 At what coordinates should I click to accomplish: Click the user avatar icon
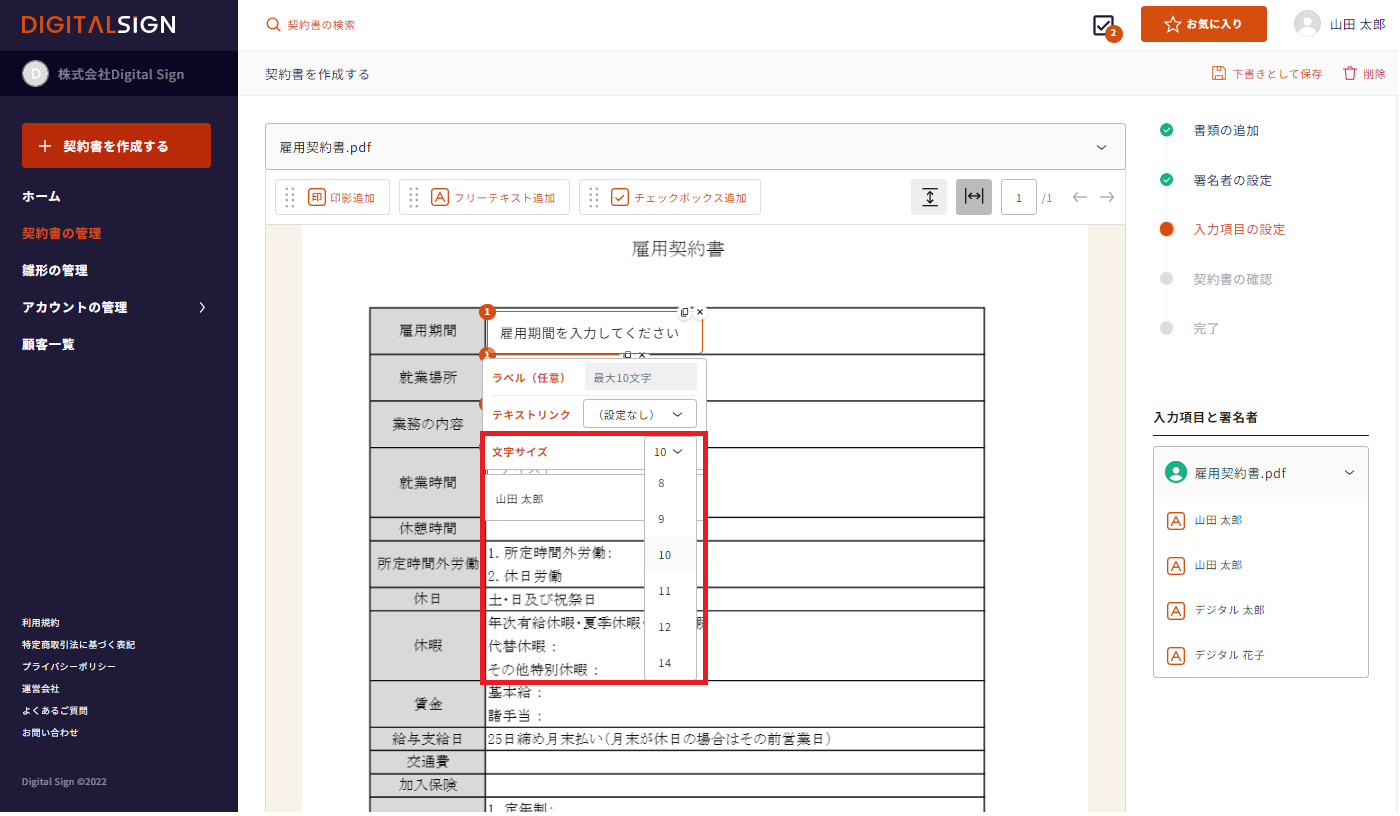[x=1307, y=24]
